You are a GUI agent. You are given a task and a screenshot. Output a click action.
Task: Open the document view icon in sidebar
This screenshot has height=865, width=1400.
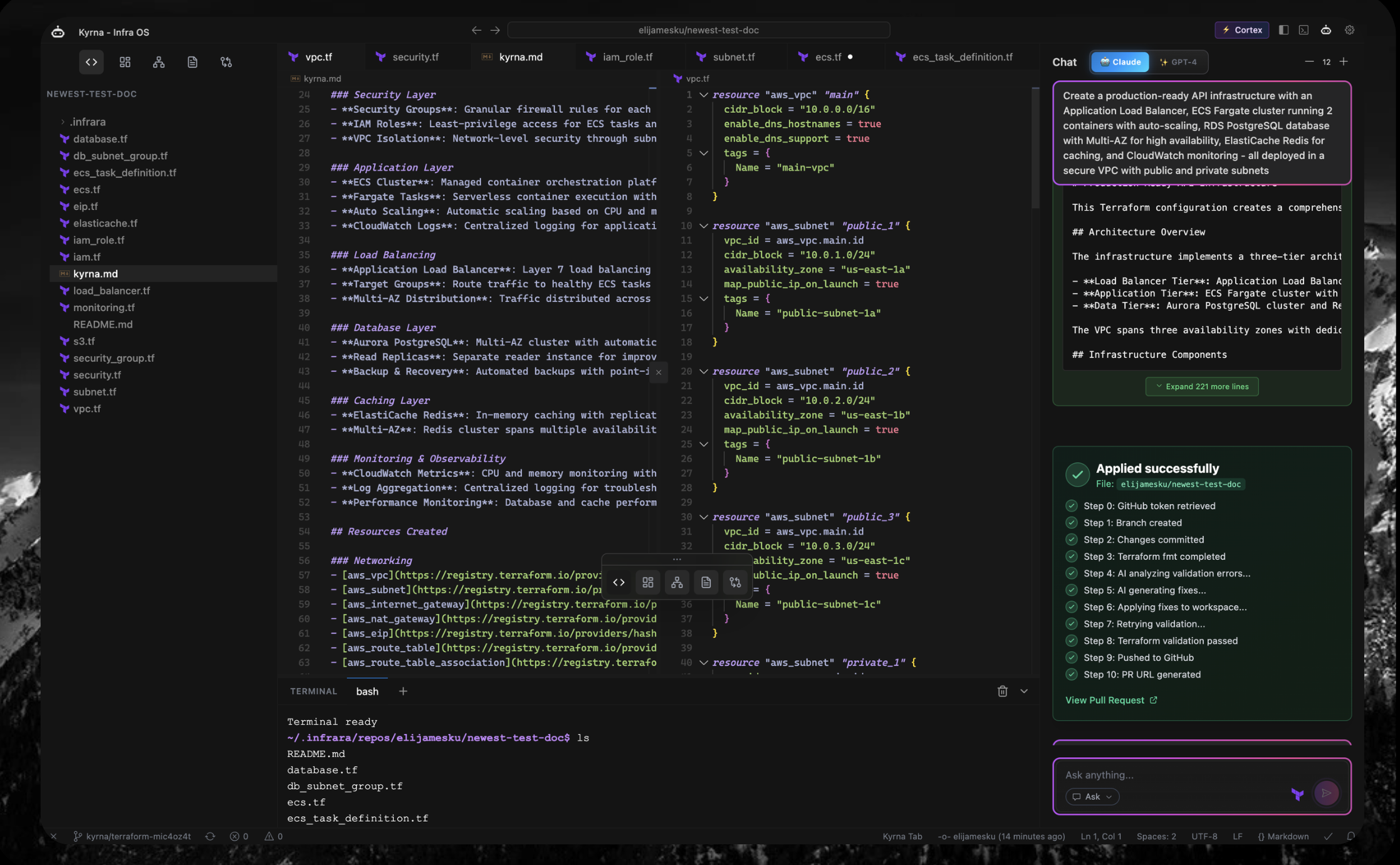[x=192, y=61]
